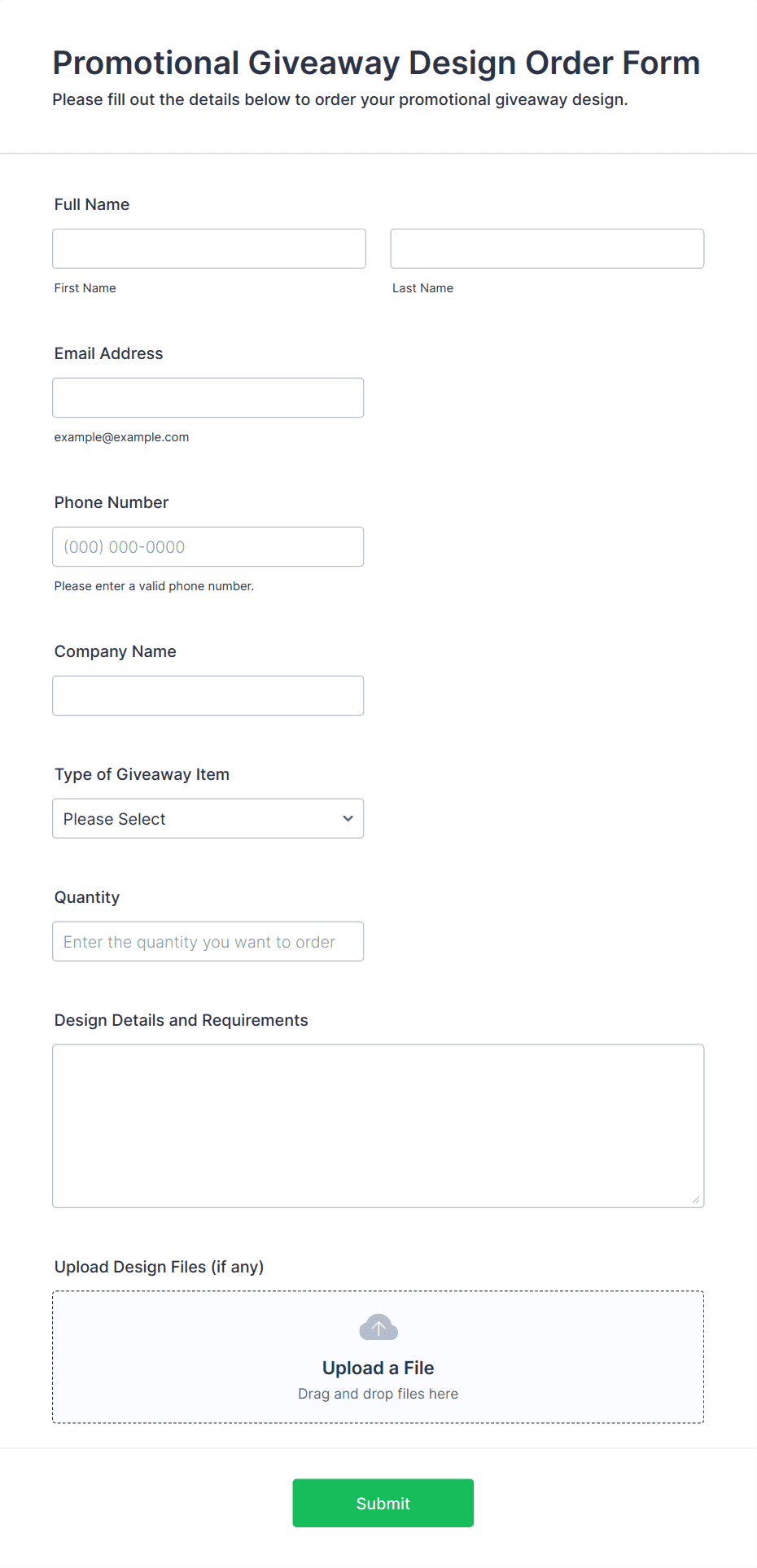Click the Email Address label
Image resolution: width=757 pixels, height=1568 pixels.
109,353
